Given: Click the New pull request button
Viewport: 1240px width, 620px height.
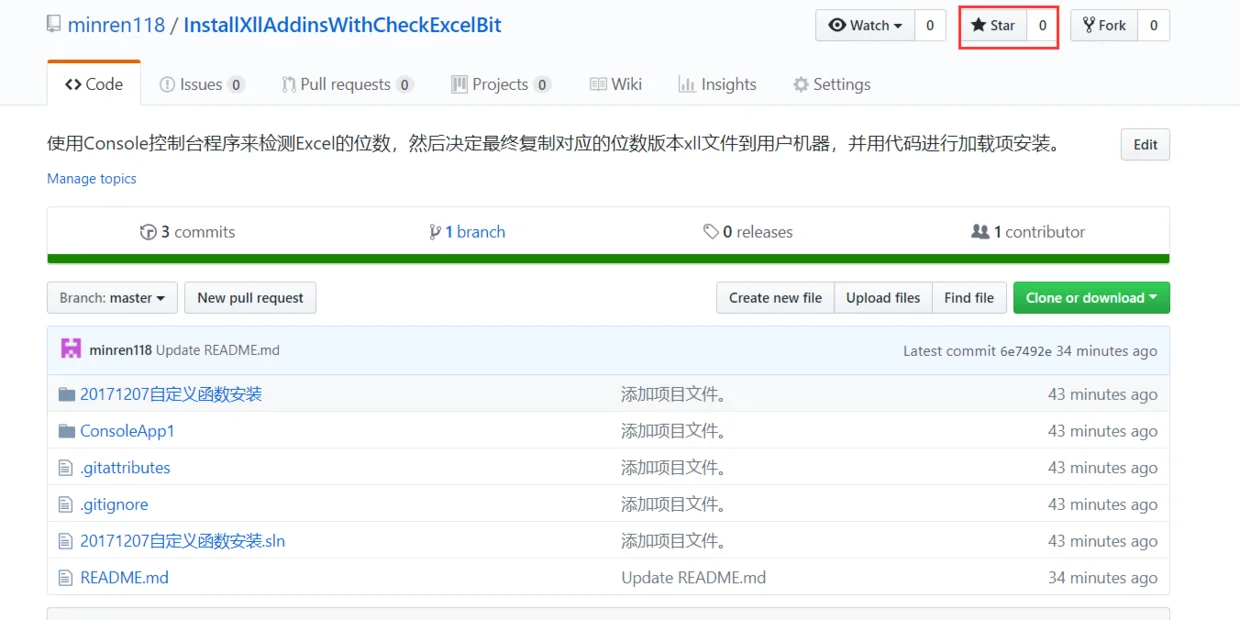Looking at the screenshot, I should [250, 298].
